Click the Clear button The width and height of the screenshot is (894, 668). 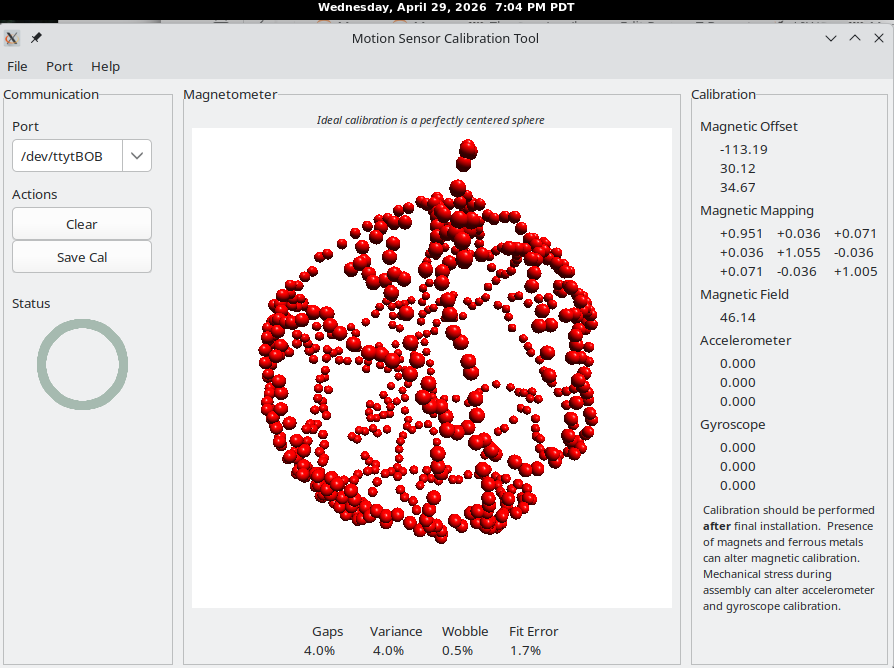(82, 224)
